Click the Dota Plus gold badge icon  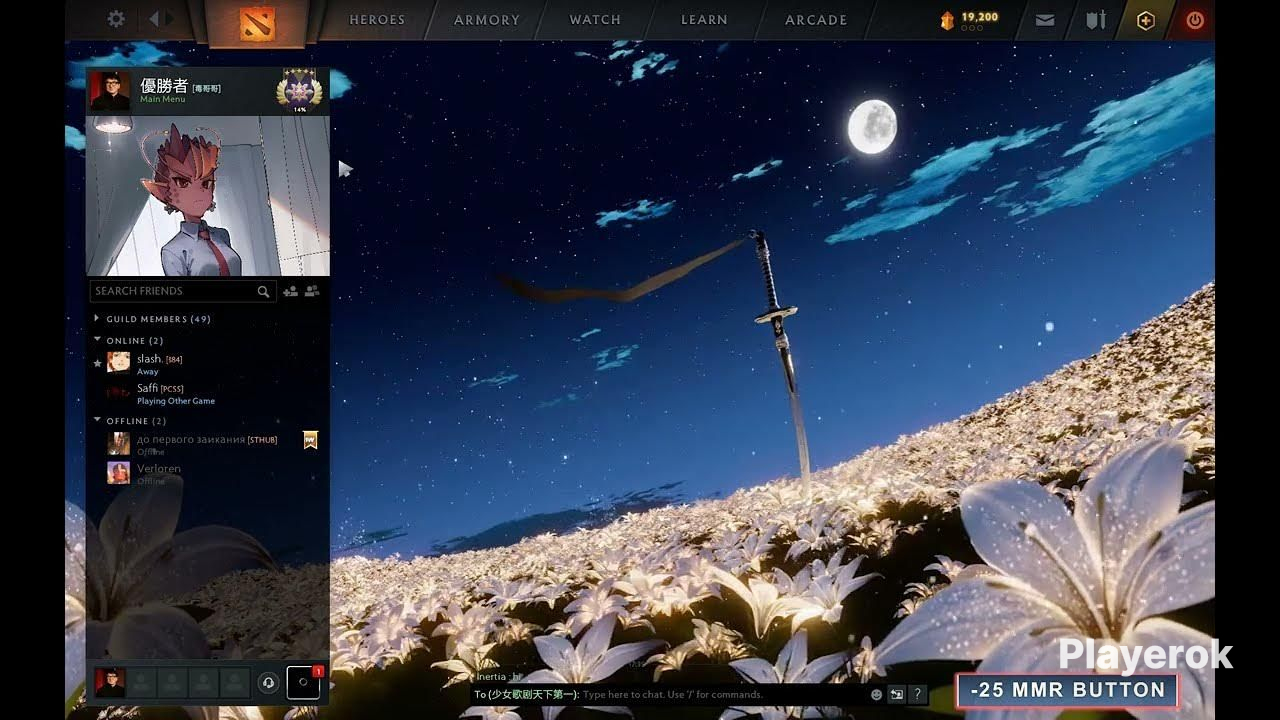[x=1146, y=20]
